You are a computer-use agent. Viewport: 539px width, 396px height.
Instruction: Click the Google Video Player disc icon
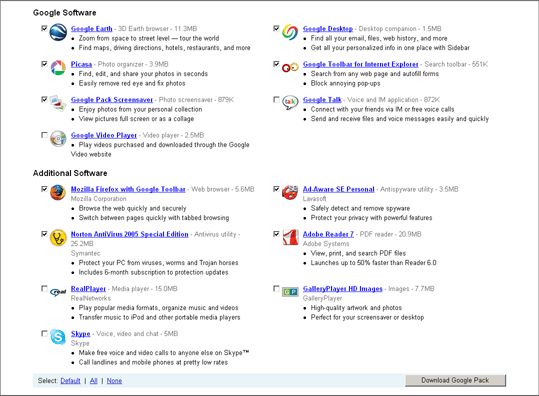58,139
